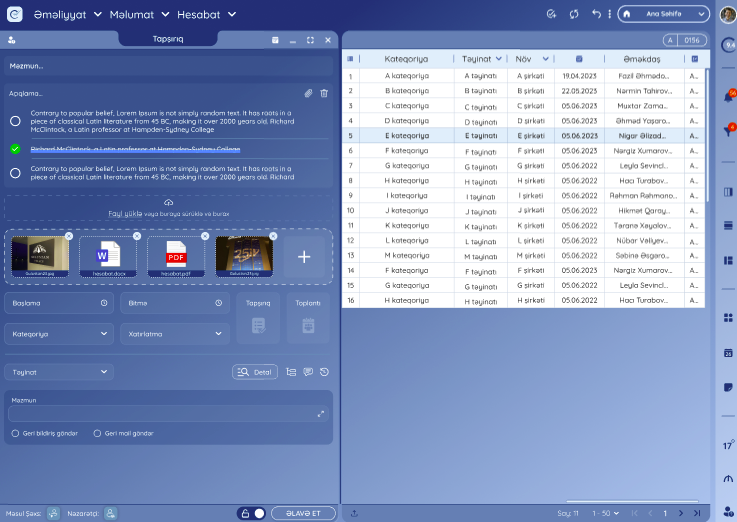This screenshot has height=522, width=737.
Task: Click the refresh icon in top bar
Action: (x=574, y=14)
